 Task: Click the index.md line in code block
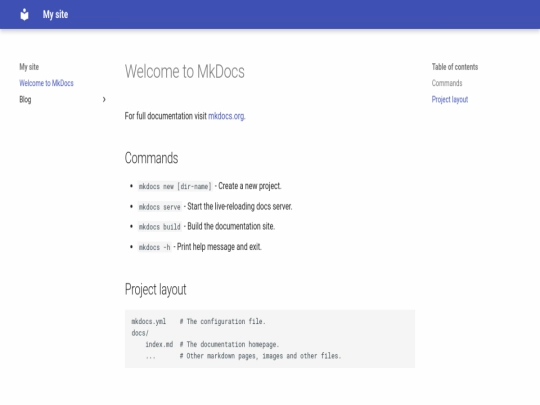click(212, 344)
